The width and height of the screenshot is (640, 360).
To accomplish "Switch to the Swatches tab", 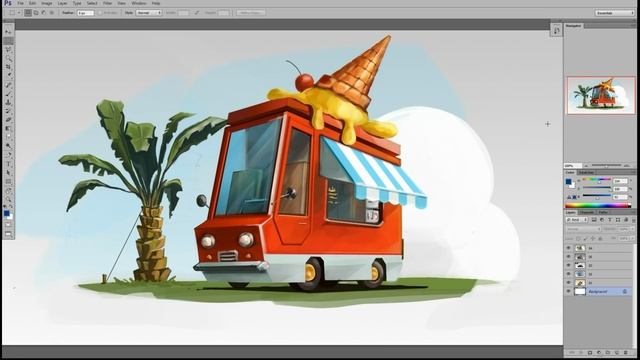I will coord(587,172).
